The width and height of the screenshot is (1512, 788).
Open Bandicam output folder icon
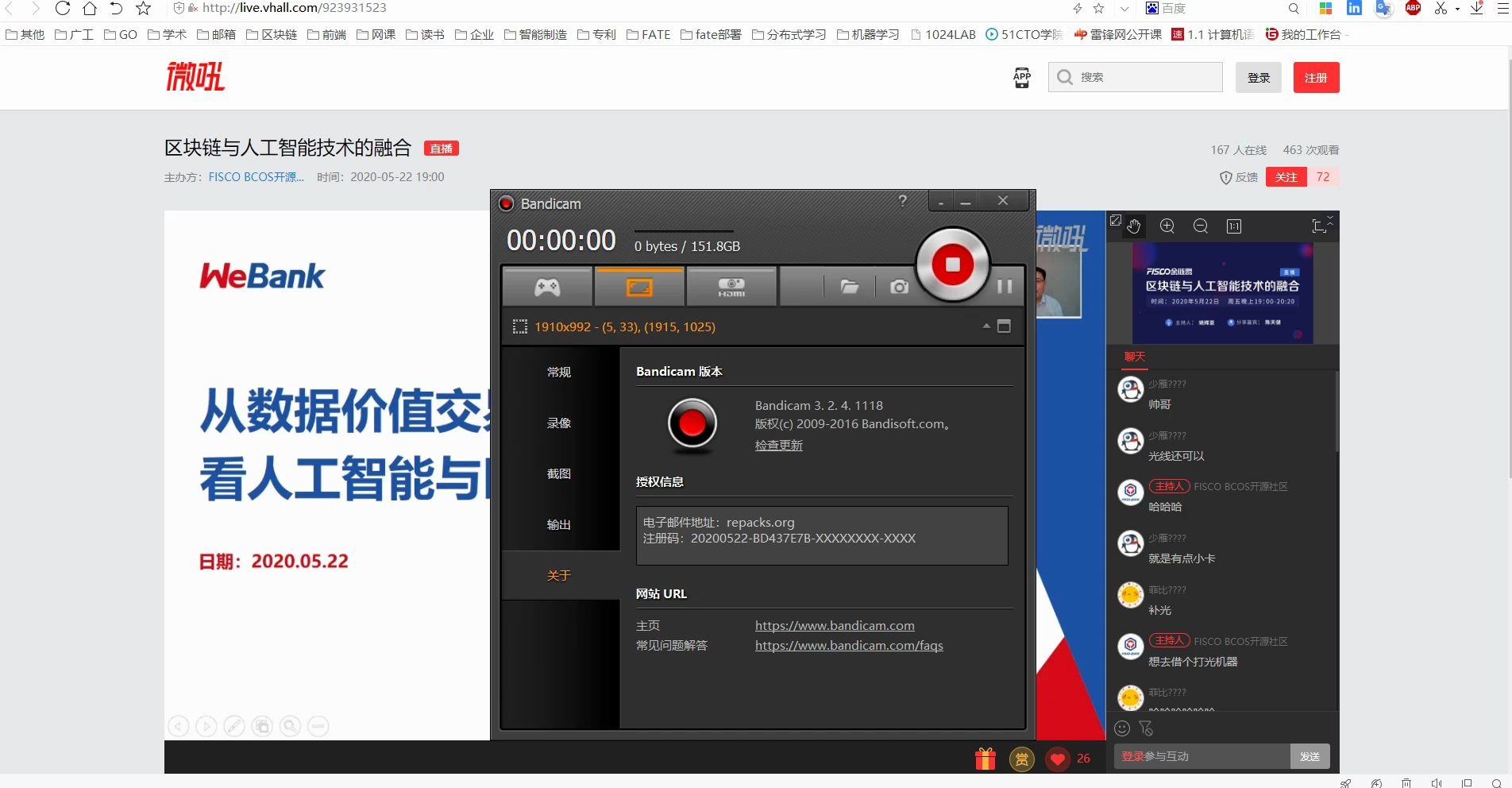[850, 287]
